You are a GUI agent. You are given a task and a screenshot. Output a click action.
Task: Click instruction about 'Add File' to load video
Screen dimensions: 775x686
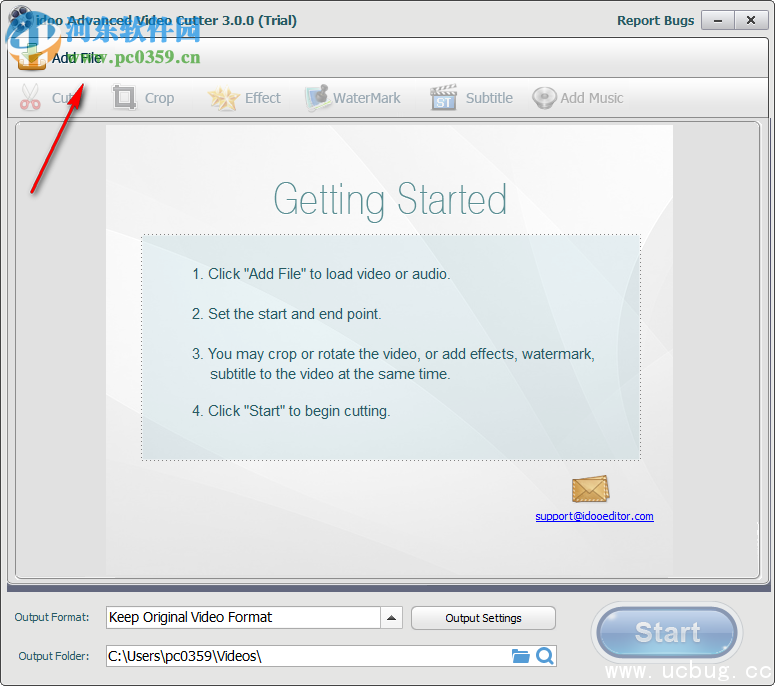[321, 274]
